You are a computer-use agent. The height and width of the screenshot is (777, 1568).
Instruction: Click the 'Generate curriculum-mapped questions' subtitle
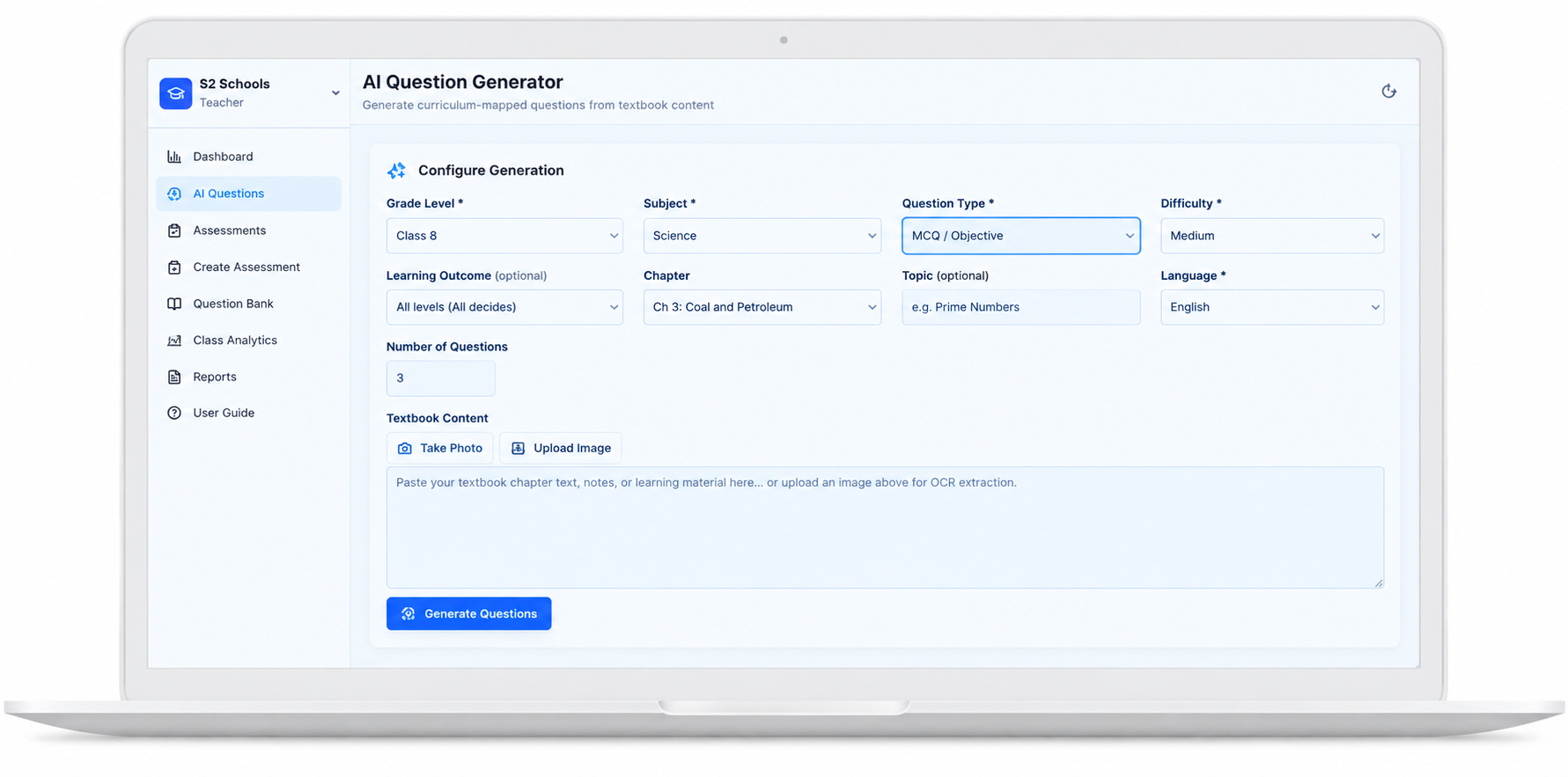click(538, 105)
